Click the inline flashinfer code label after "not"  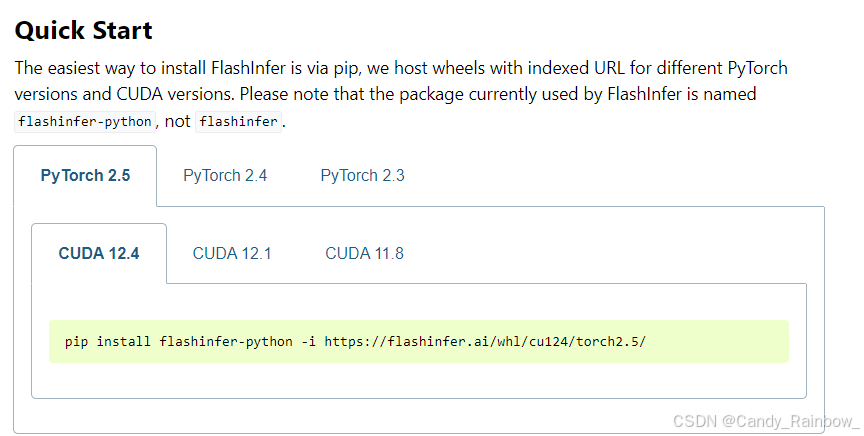(x=239, y=121)
